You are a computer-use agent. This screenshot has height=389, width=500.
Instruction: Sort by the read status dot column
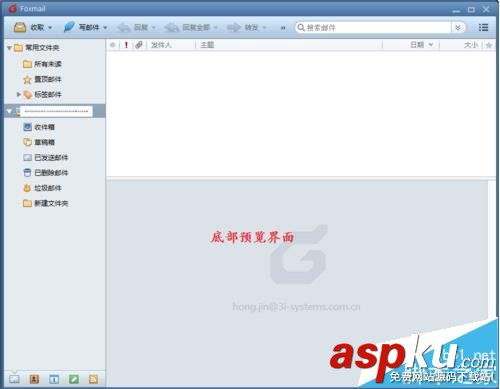coord(113,45)
